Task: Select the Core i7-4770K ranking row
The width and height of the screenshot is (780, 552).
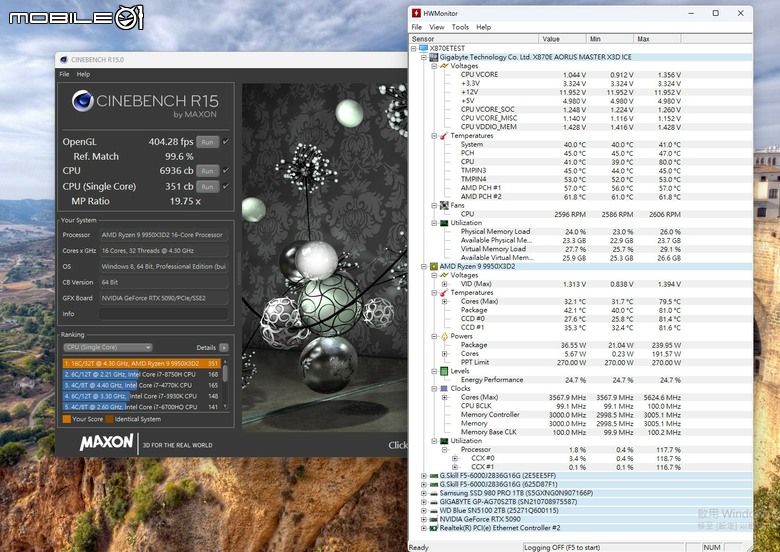Action: click(142, 385)
